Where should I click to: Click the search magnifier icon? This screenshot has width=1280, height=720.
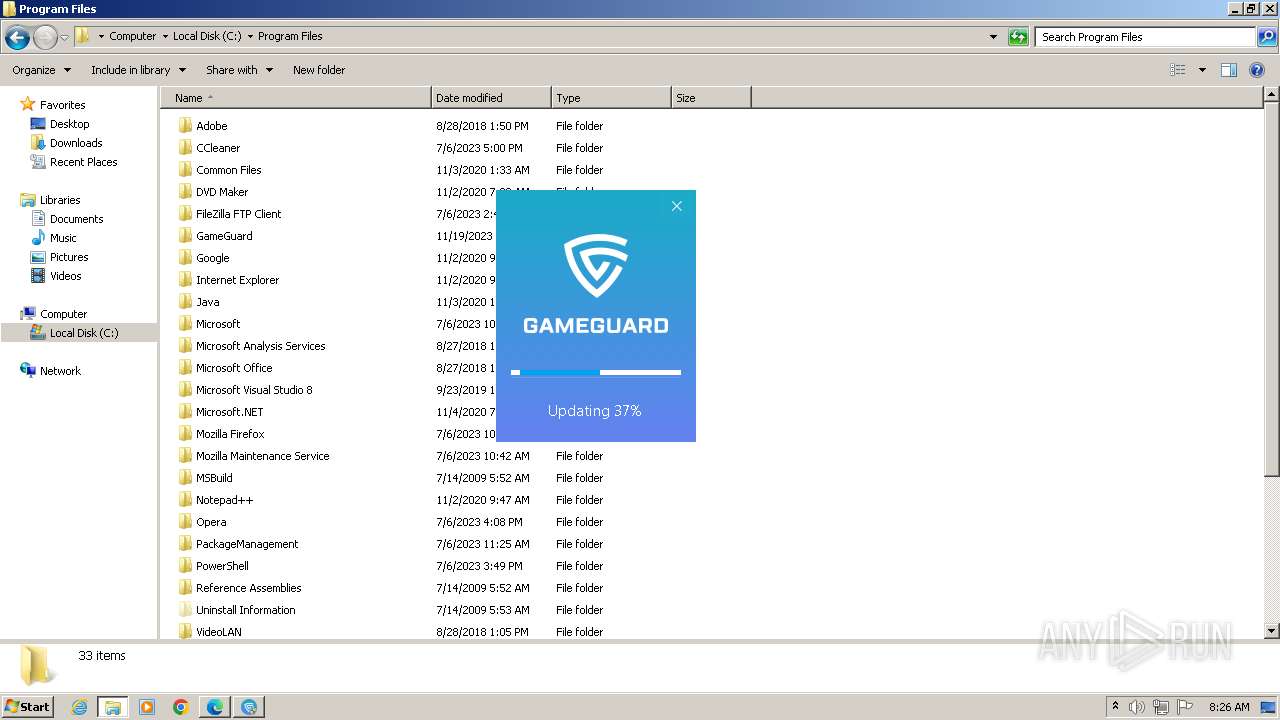(x=1267, y=37)
